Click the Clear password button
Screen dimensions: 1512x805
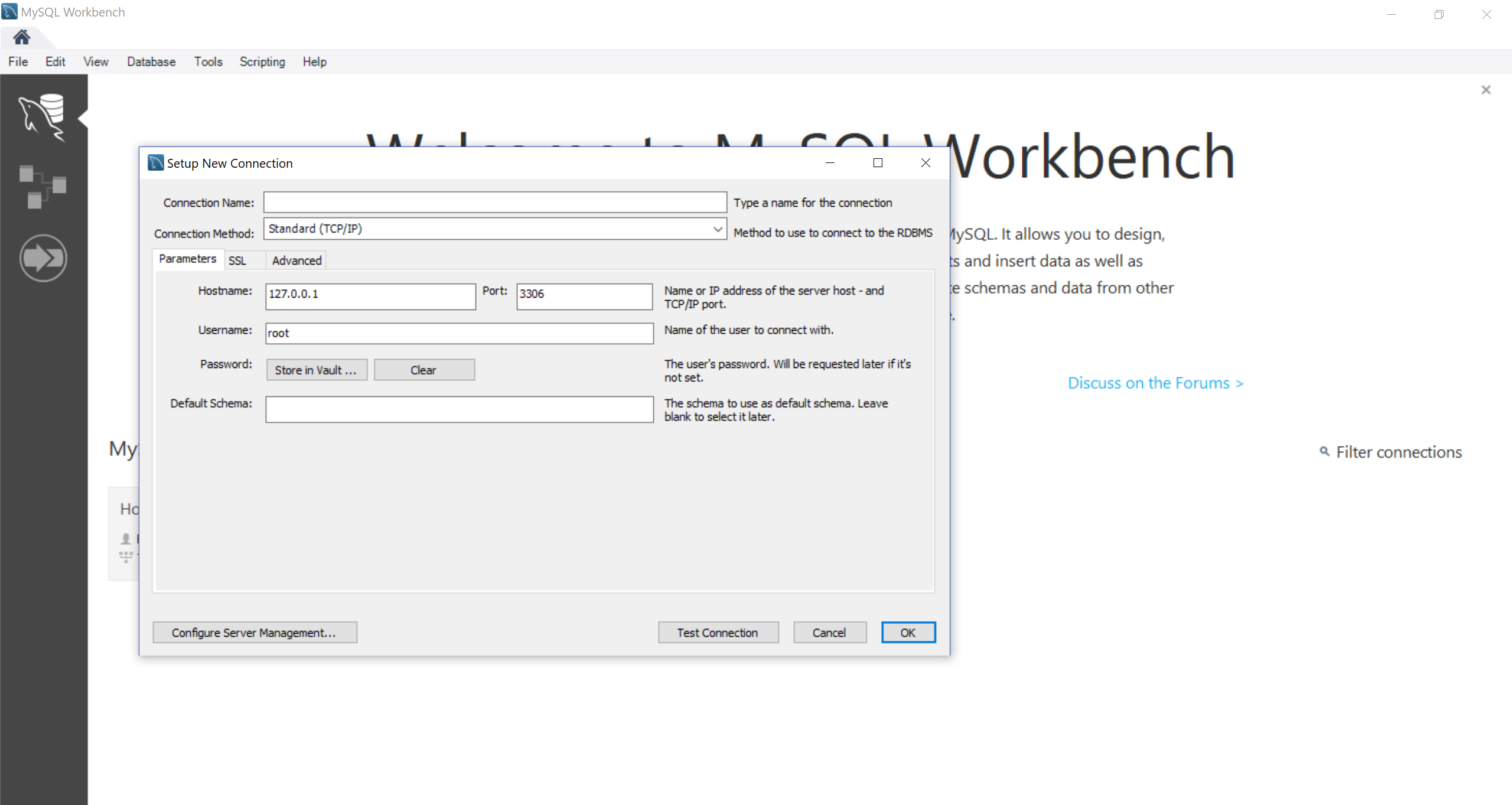tap(423, 370)
